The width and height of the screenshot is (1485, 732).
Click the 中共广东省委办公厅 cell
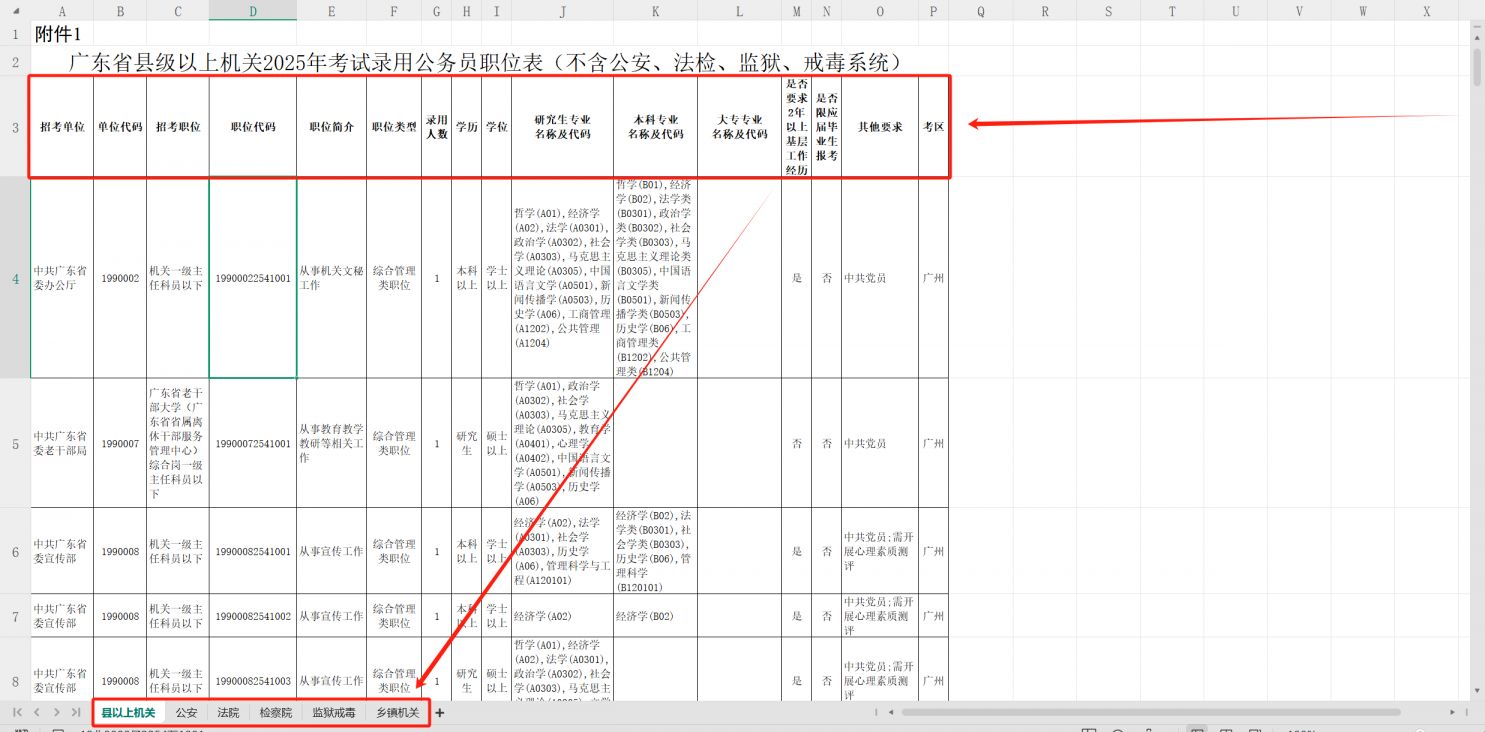click(x=62, y=278)
